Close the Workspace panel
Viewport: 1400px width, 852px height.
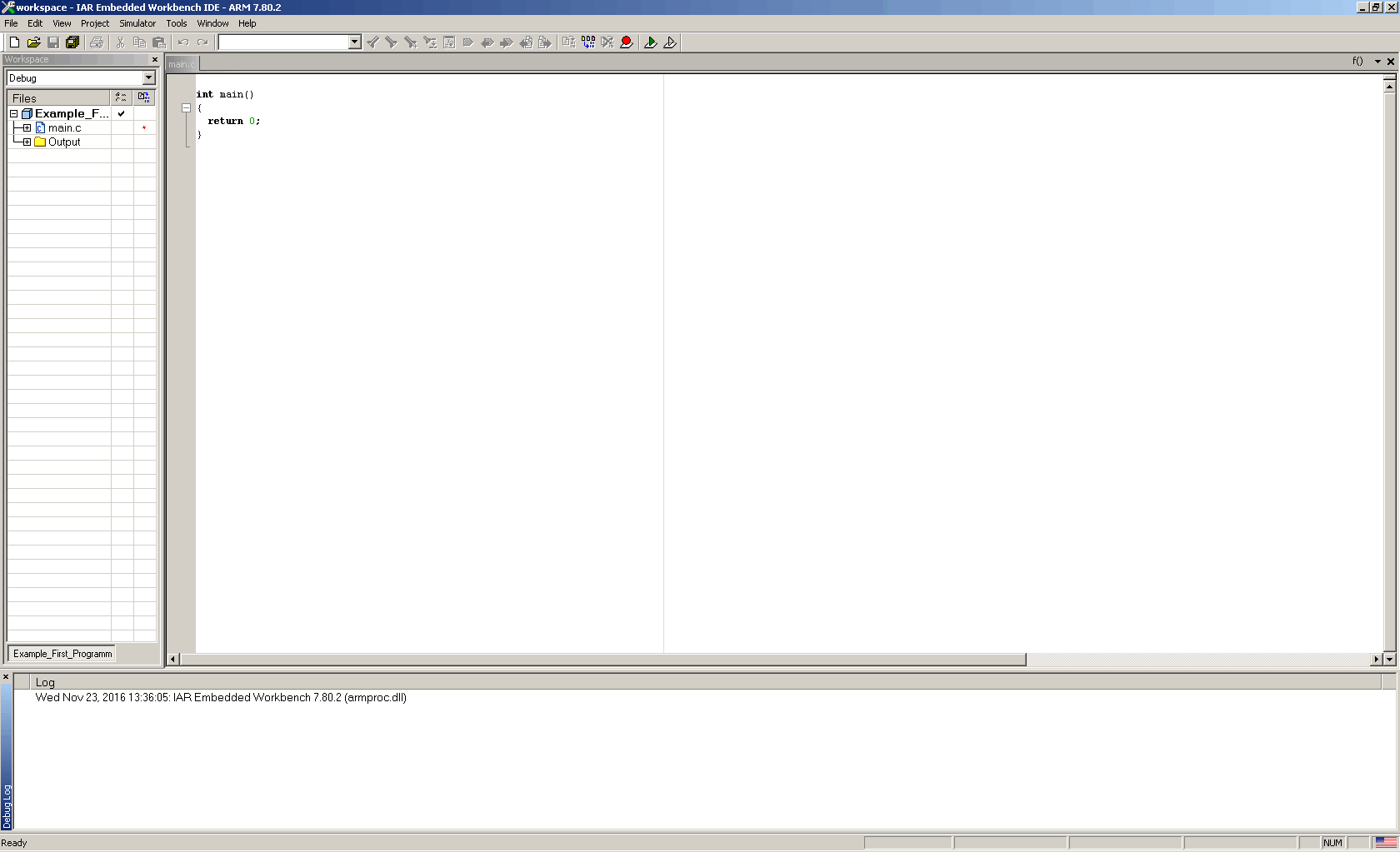154,60
